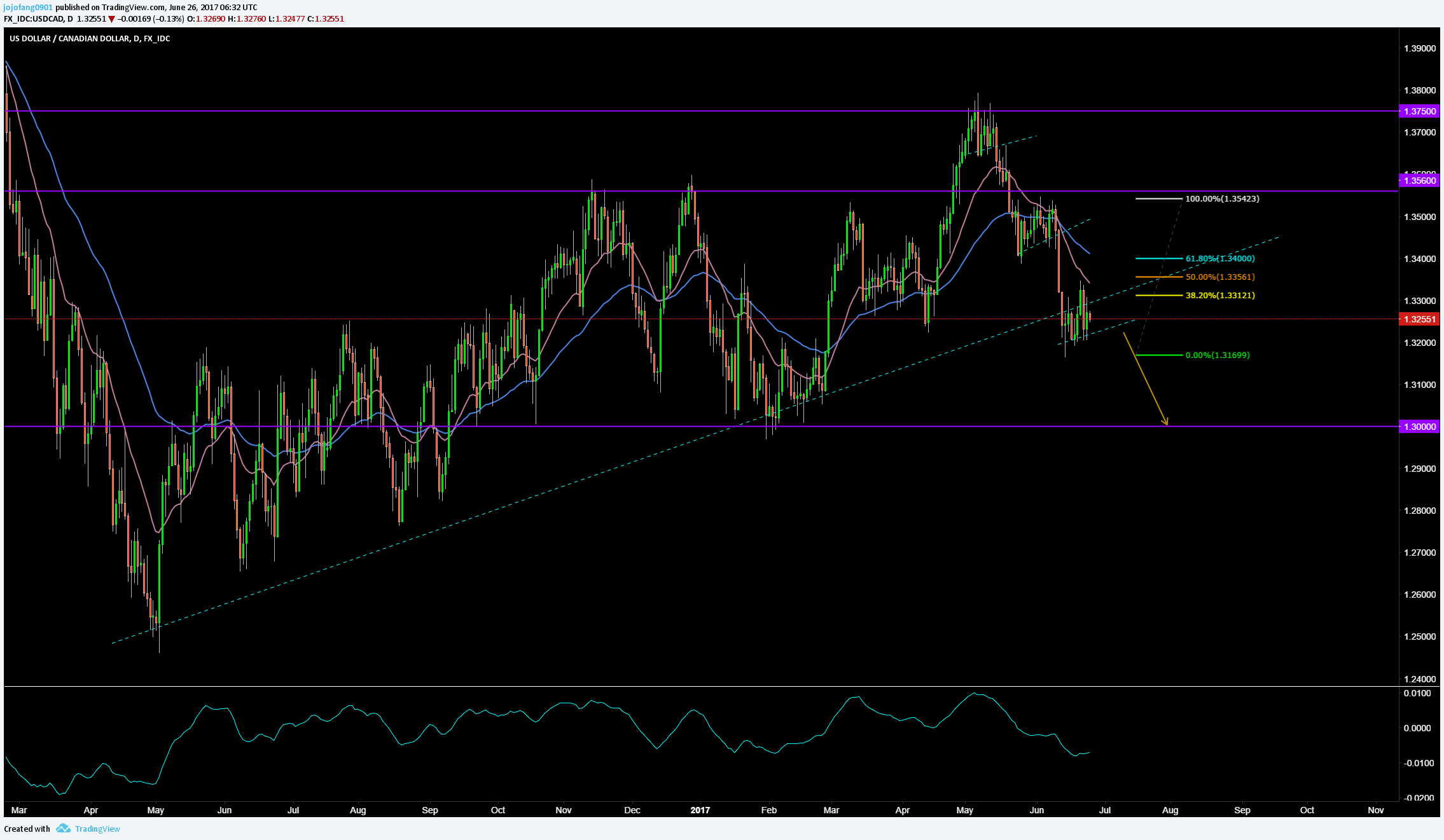Click the FX_IDC:USDCAD symbol header text
This screenshot has height=840, width=1444.
click(x=34, y=19)
